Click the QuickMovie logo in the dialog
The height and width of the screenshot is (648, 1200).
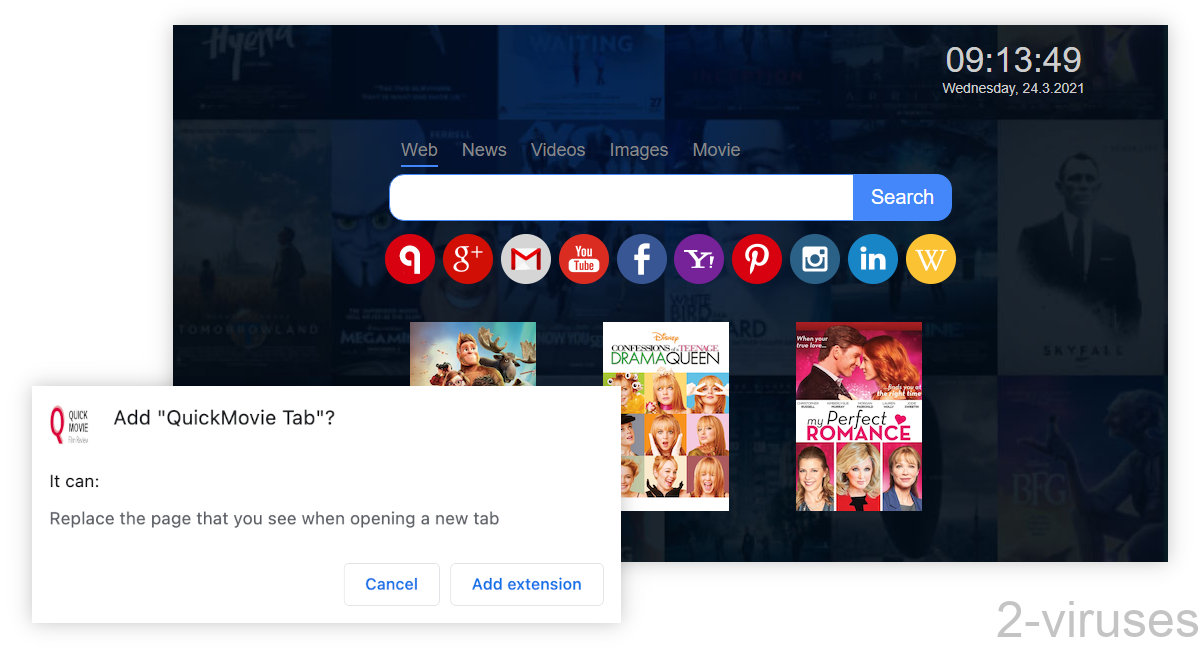tap(68, 422)
